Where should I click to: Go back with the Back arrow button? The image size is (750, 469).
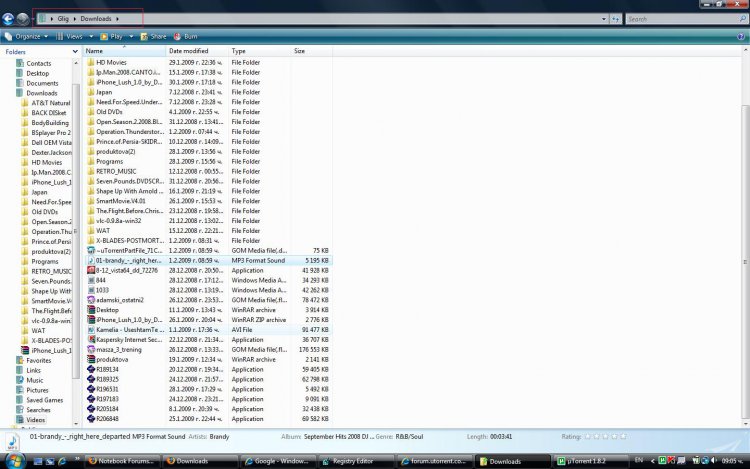(8, 19)
